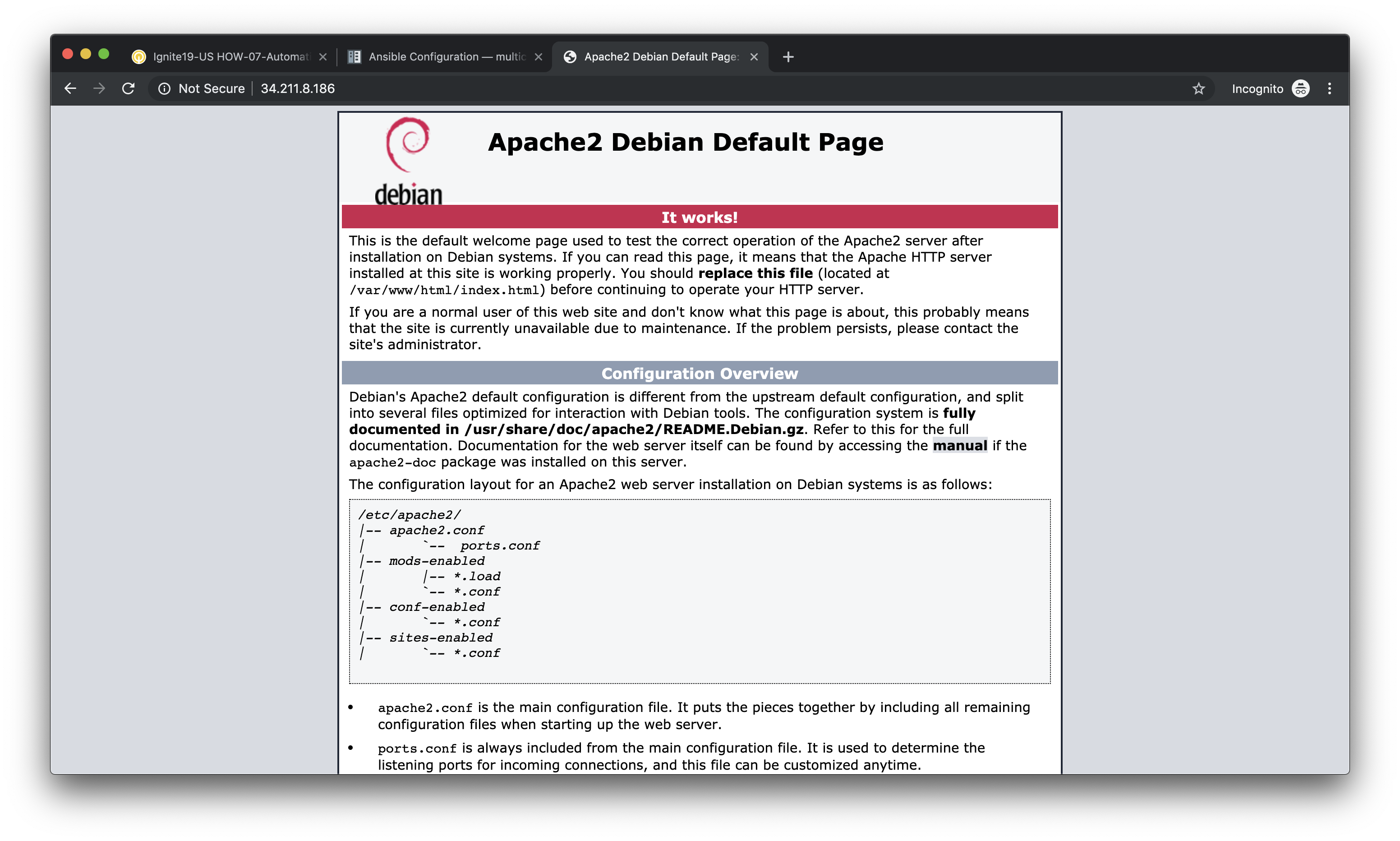
Task: Click the forward navigation arrow
Action: click(99, 88)
